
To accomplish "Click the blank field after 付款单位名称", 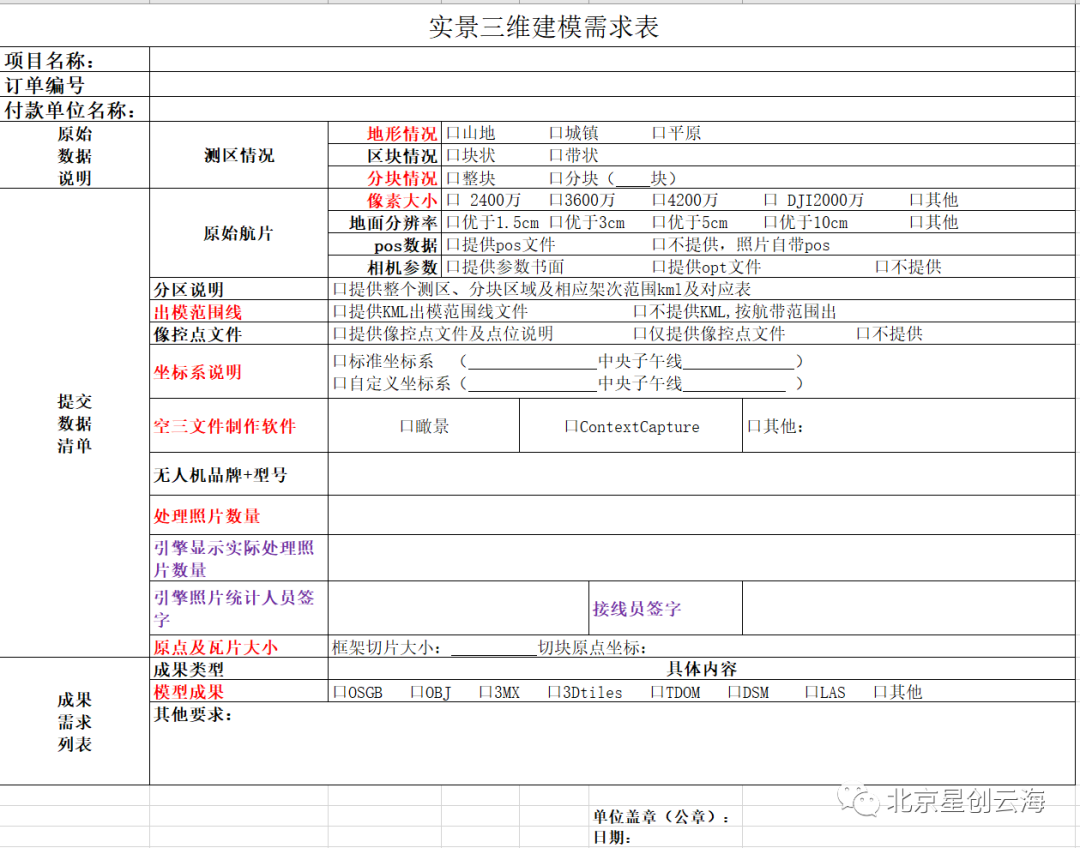I will coord(612,110).
